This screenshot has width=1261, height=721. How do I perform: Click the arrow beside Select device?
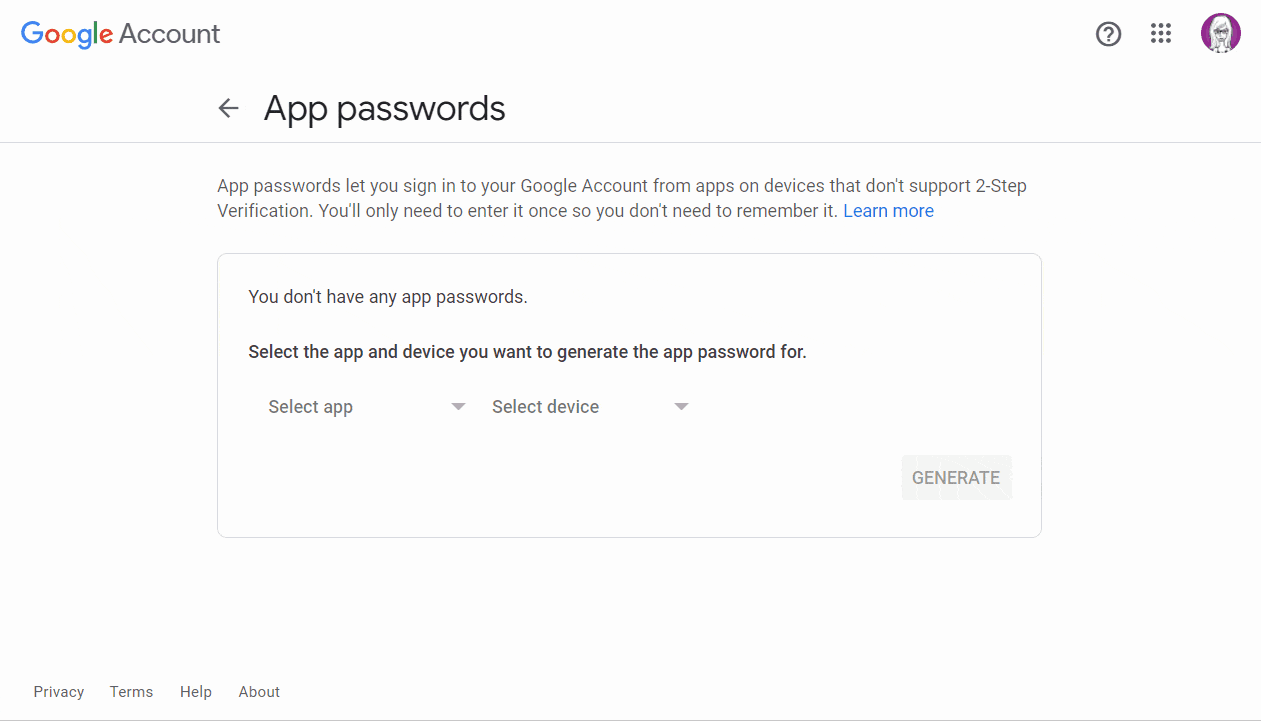coord(681,407)
